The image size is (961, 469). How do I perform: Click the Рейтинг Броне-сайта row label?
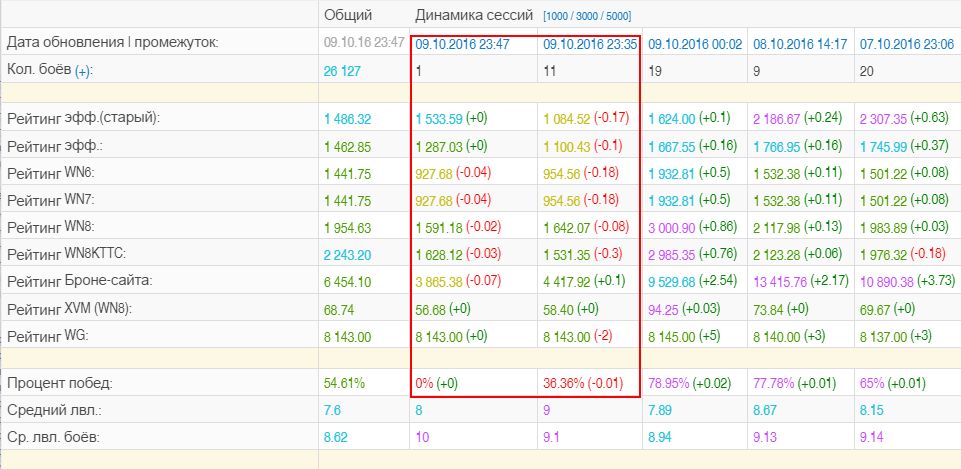tap(80, 281)
